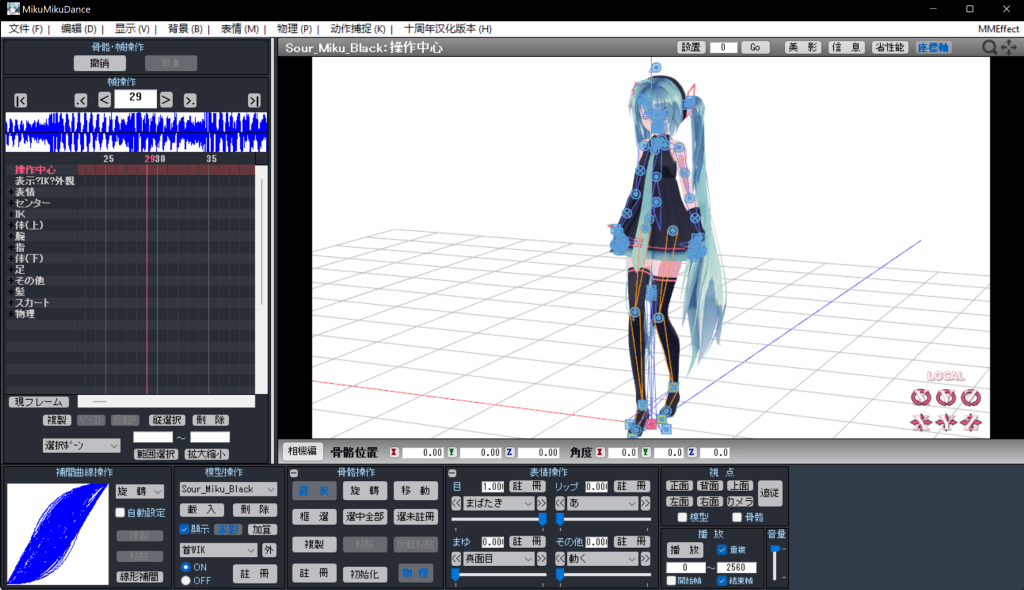
Task: Open the 物理 (P) menu
Action: 293,29
